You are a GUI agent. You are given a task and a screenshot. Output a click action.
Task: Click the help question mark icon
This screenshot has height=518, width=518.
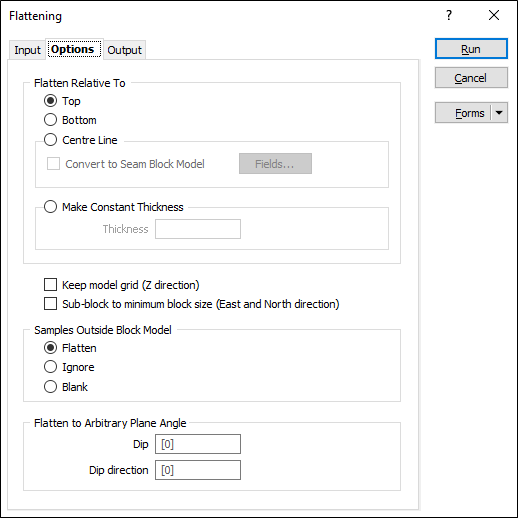(449, 15)
